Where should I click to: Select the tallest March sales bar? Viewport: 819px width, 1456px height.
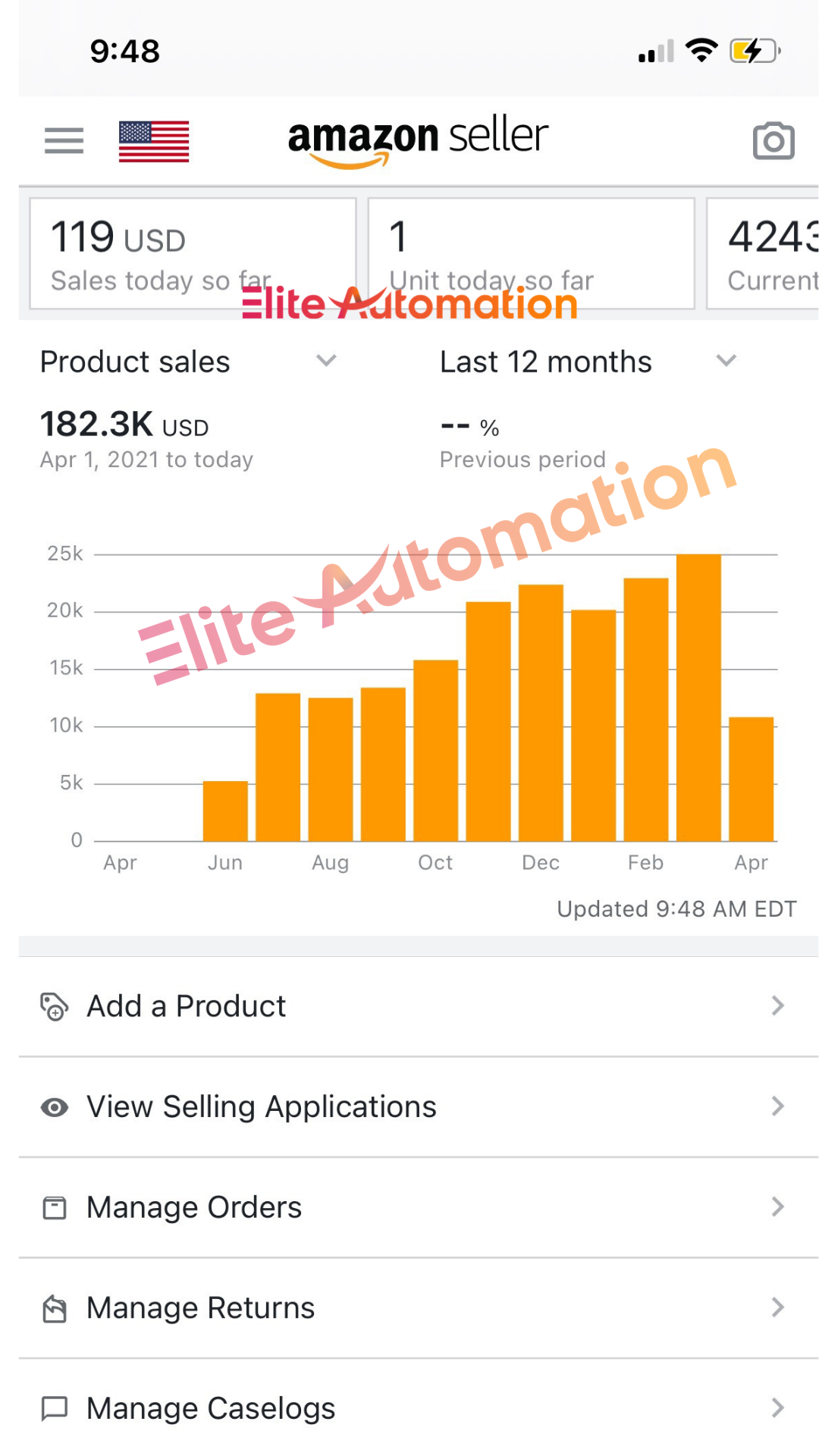click(698, 698)
